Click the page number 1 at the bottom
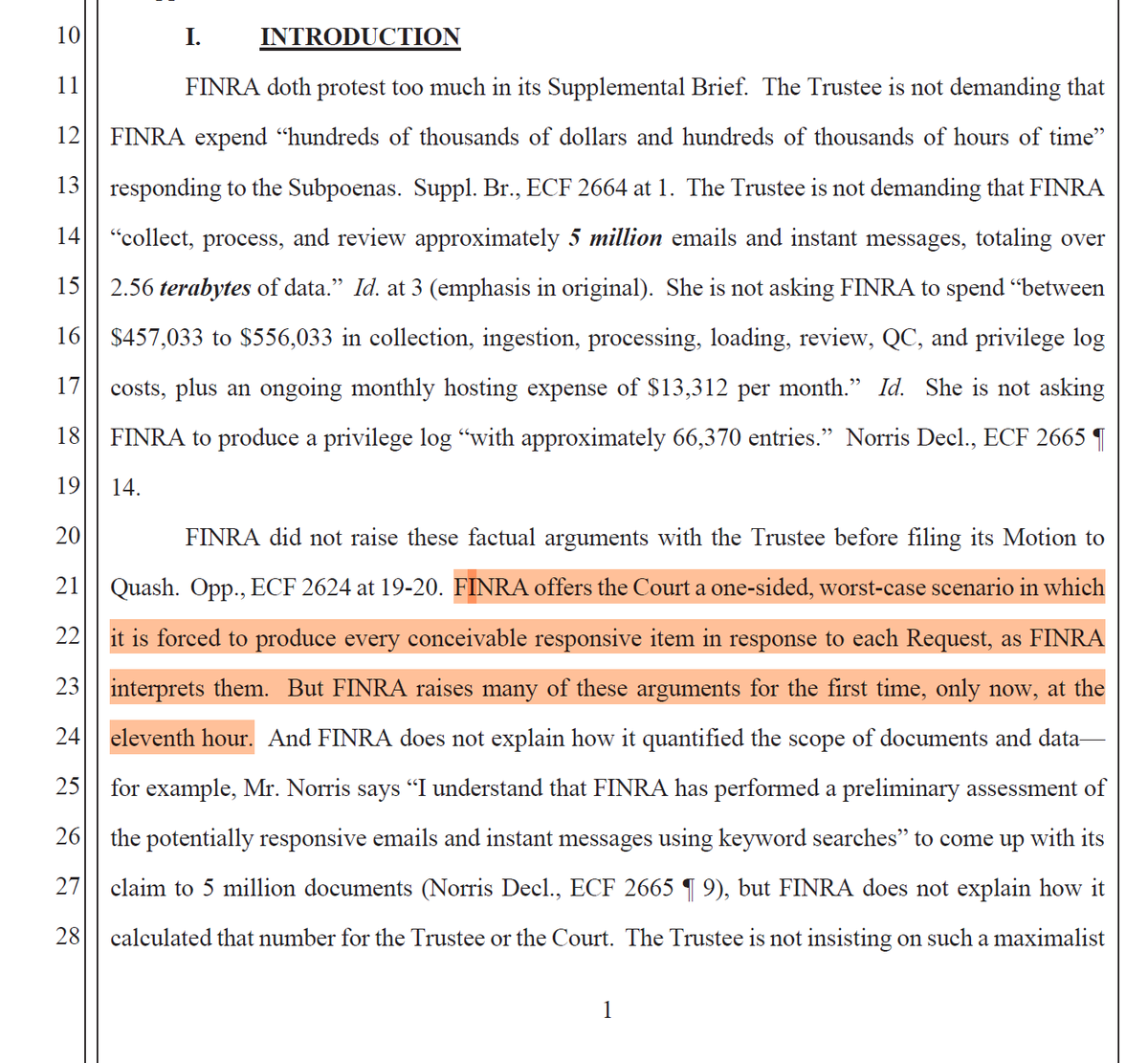The image size is (1148, 1063). pyautogui.click(x=607, y=1009)
